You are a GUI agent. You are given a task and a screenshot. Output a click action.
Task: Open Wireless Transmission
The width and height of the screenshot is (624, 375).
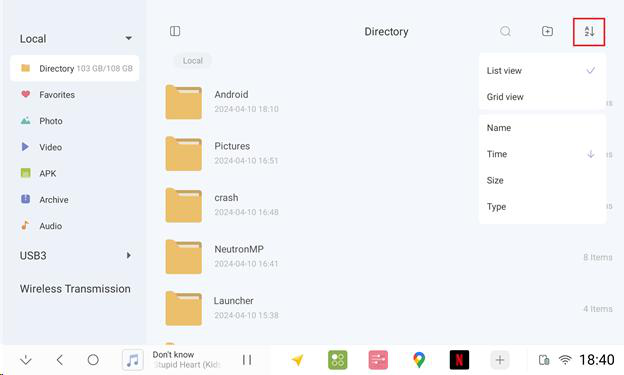click(75, 289)
